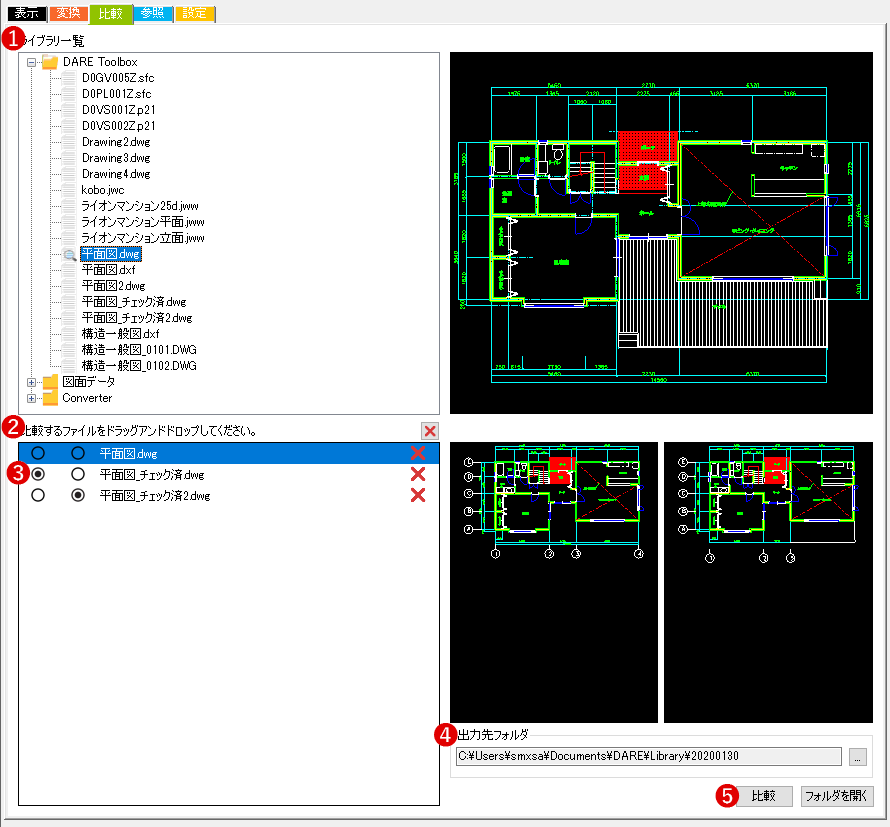The width and height of the screenshot is (890, 827).
Task: Click 平面図.dwg row in comparison list
Action: 229,454
